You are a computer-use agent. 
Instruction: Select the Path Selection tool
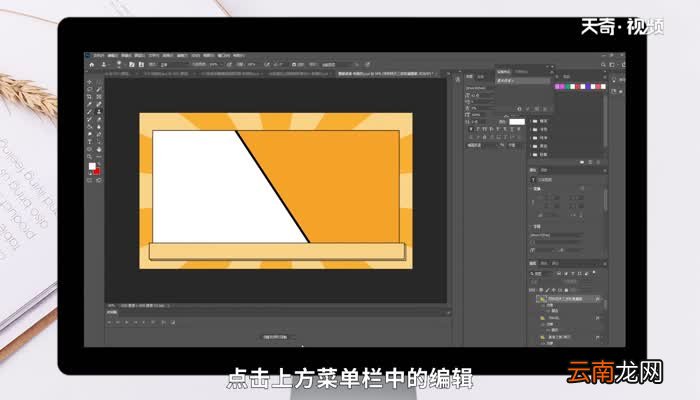pyautogui.click(x=99, y=142)
